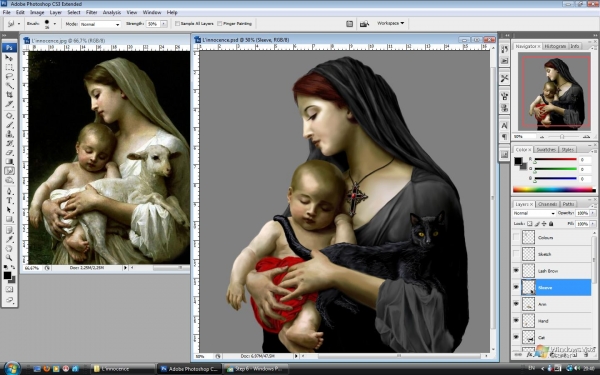Open the Filter menu

click(91, 12)
